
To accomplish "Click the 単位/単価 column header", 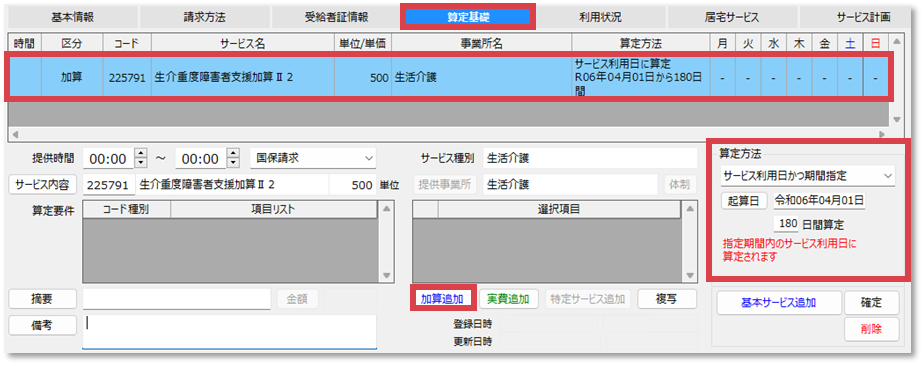I will click(x=363, y=44).
